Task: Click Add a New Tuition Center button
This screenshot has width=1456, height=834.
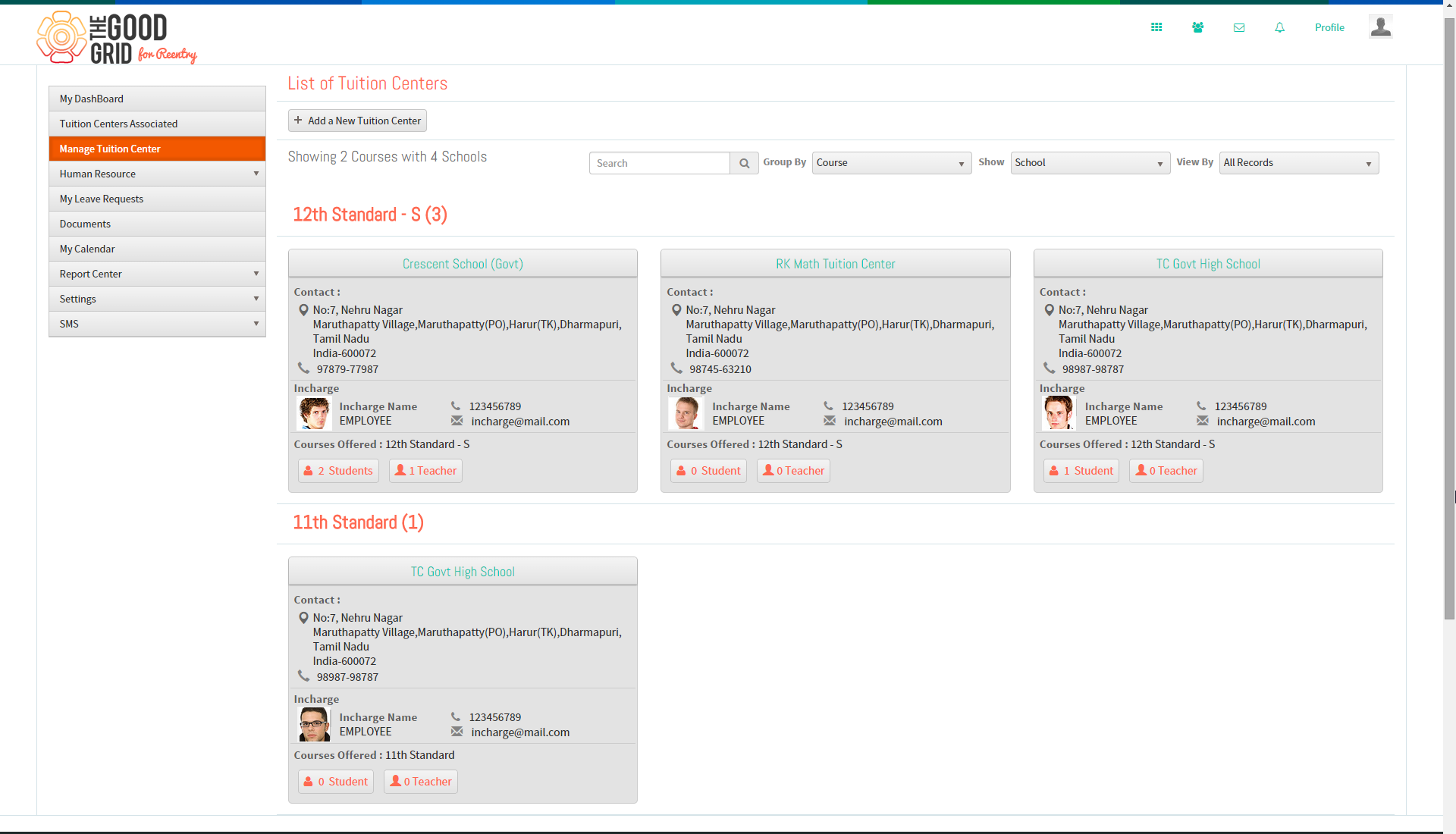Action: (357, 121)
